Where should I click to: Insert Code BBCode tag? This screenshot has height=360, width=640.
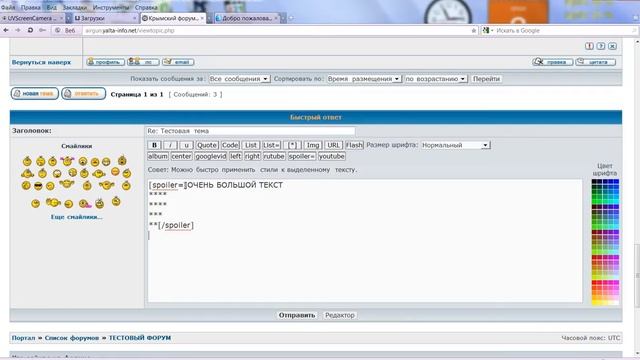pyautogui.click(x=230, y=145)
